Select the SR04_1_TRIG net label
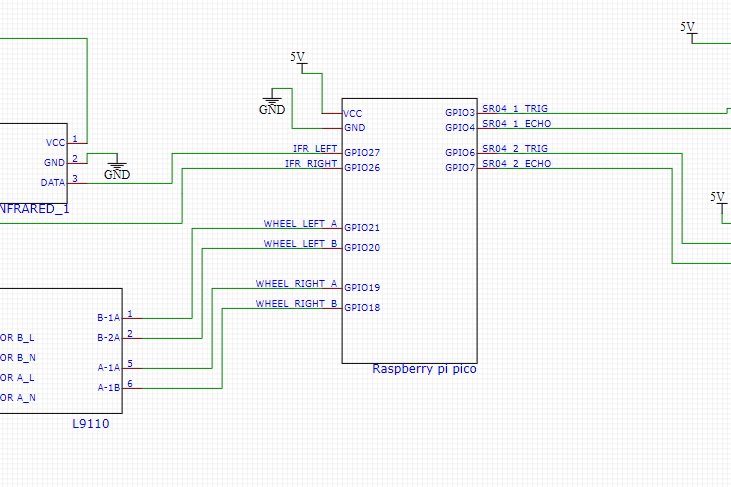The height and width of the screenshot is (487, 731). tap(515, 109)
